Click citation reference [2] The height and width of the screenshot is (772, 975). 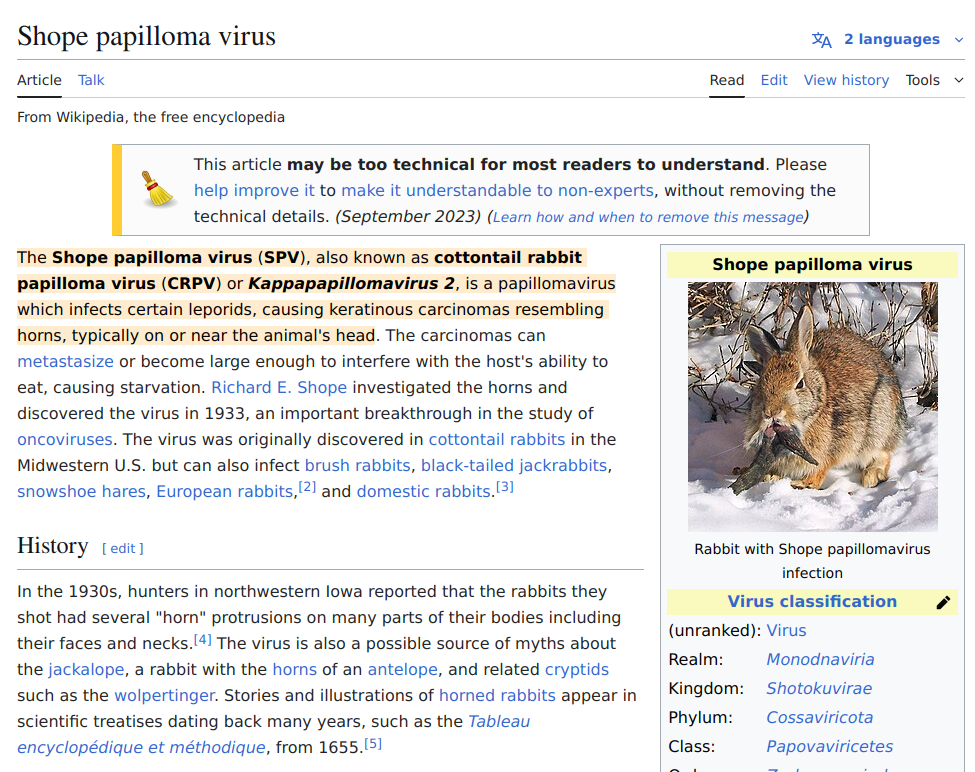pyautogui.click(x=307, y=487)
